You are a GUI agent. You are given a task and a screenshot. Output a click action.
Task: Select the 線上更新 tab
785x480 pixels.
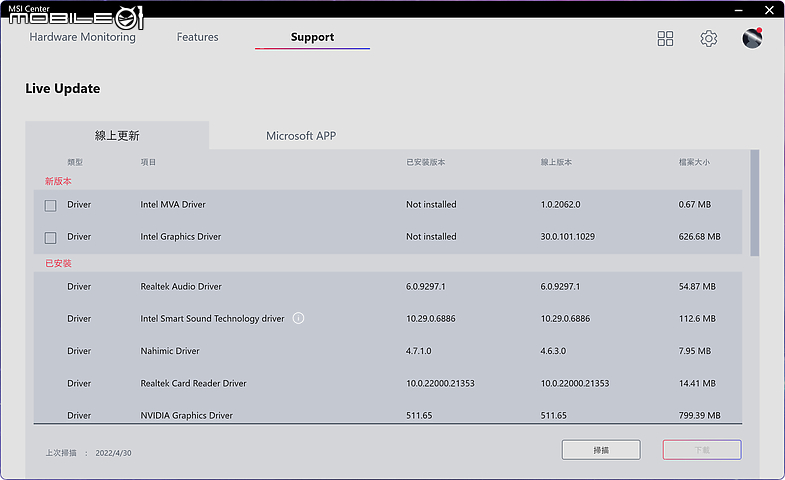click(x=117, y=135)
